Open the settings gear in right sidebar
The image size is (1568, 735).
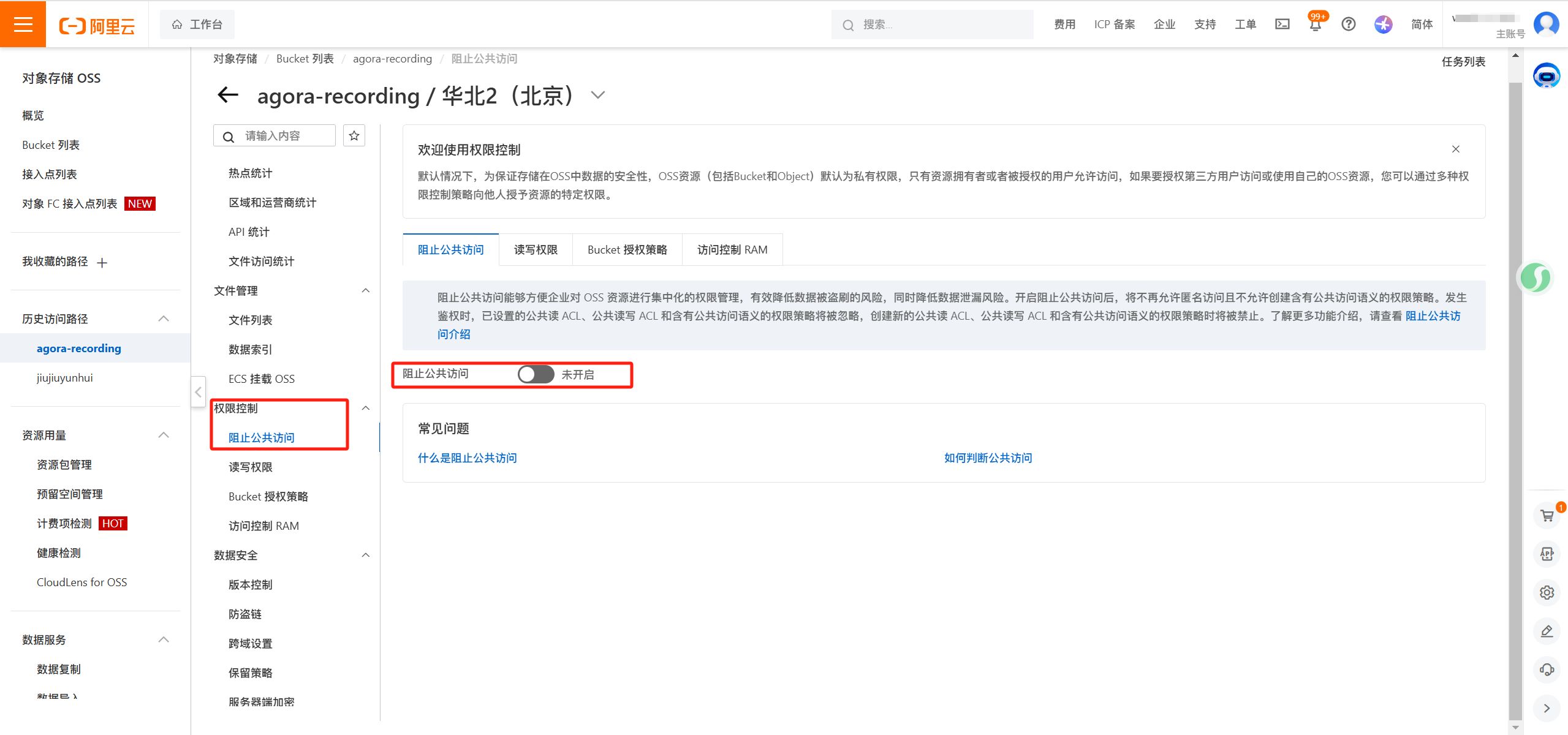click(x=1547, y=592)
